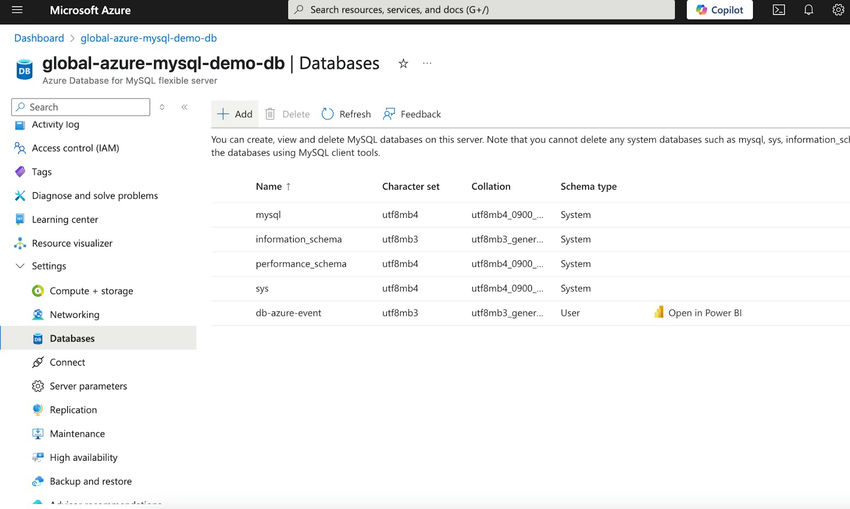
Task: Click the Connect plug icon
Action: click(x=38, y=362)
